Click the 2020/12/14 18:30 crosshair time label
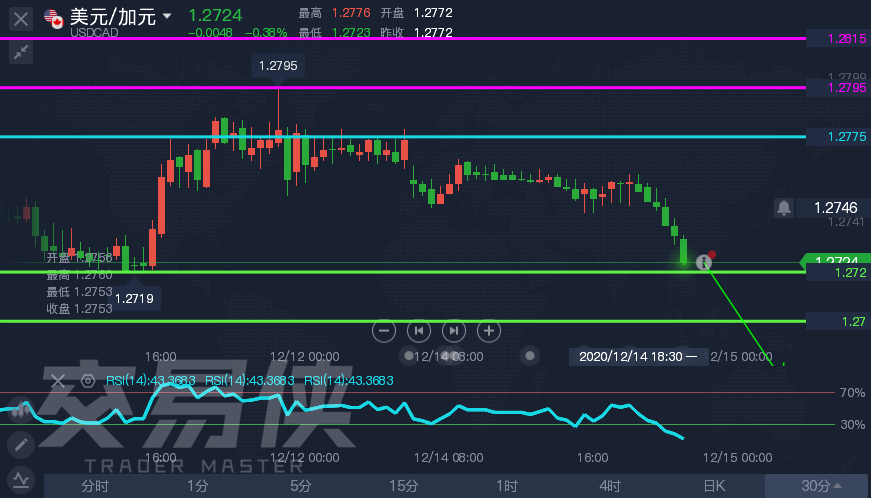Image resolution: width=871 pixels, height=498 pixels. [x=638, y=356]
